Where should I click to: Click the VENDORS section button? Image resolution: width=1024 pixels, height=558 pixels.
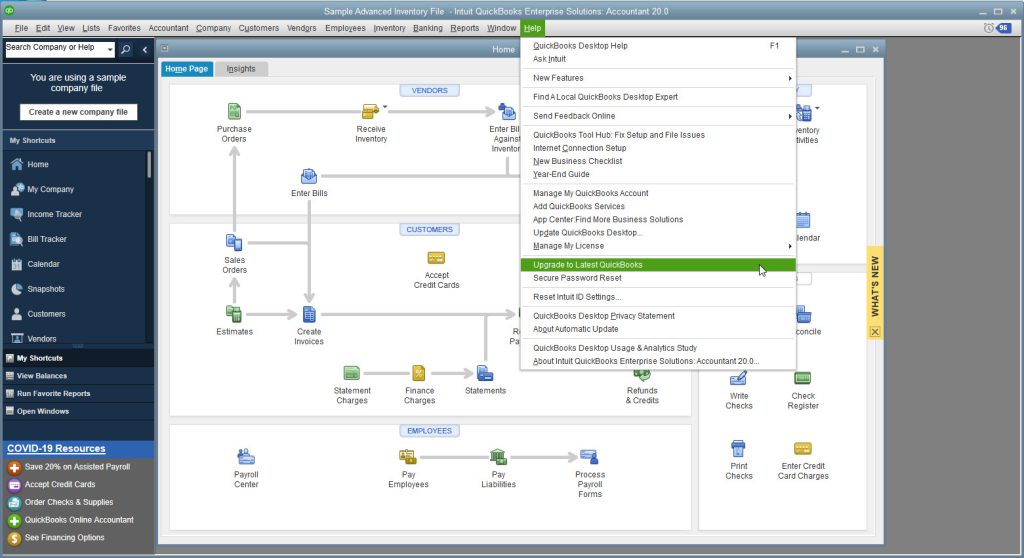(430, 90)
